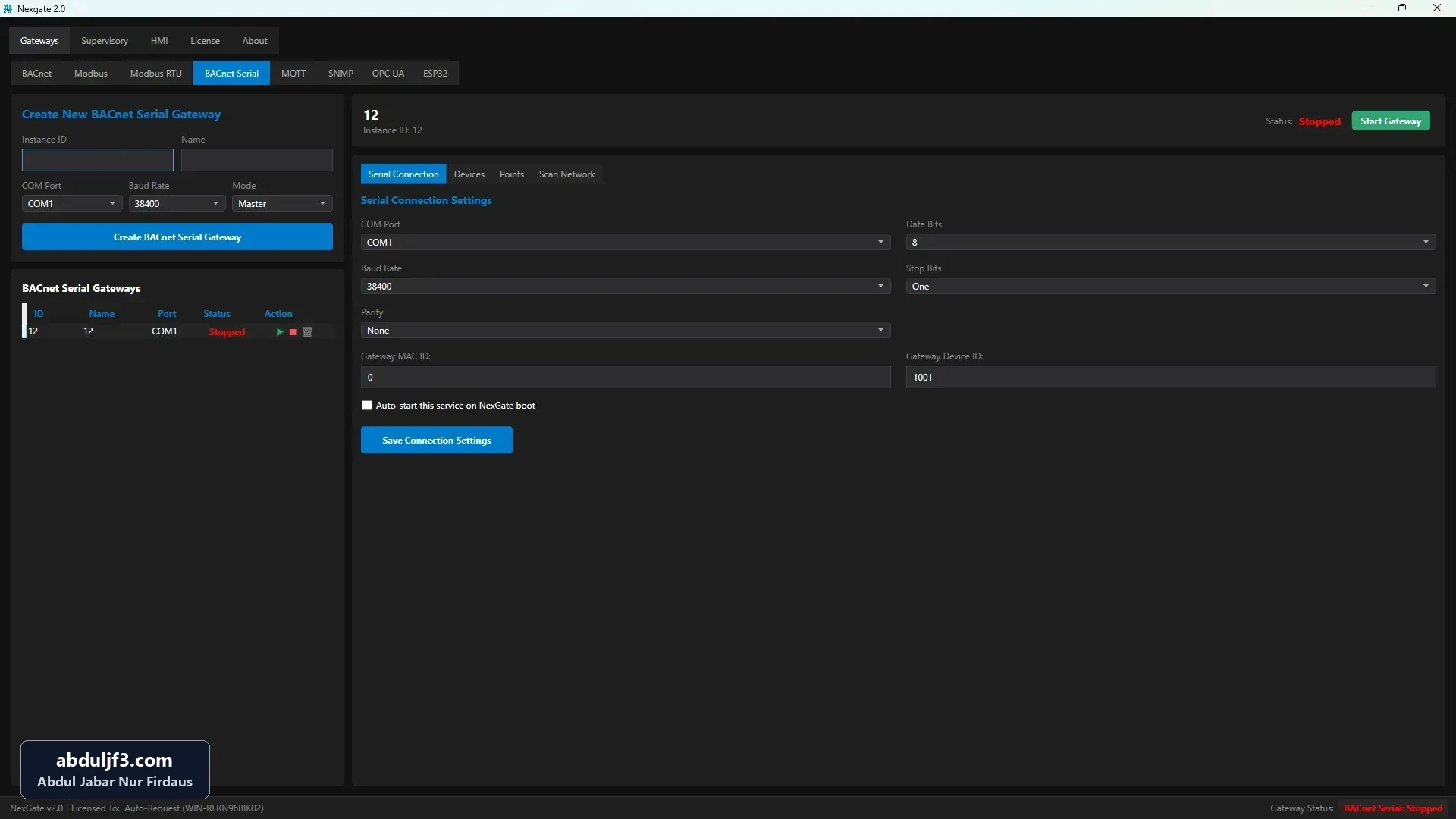Screen dimensions: 1456x819
Task: Click the Gateway Device ID field showing 1001
Action: (1171, 378)
